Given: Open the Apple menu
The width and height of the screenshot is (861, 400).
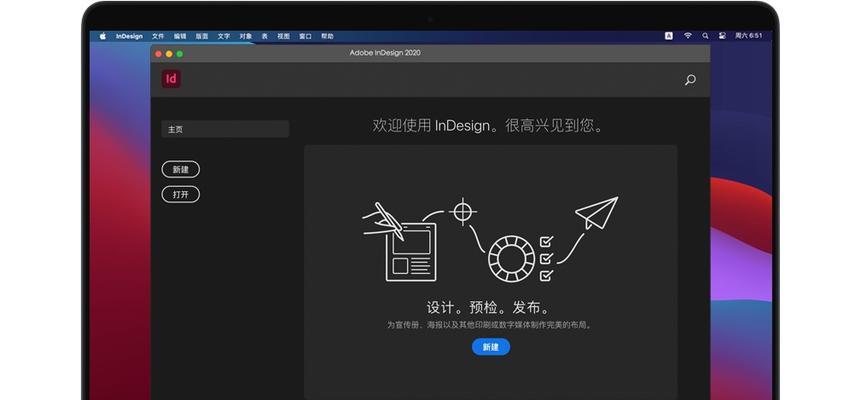Looking at the screenshot, I should [x=103, y=36].
